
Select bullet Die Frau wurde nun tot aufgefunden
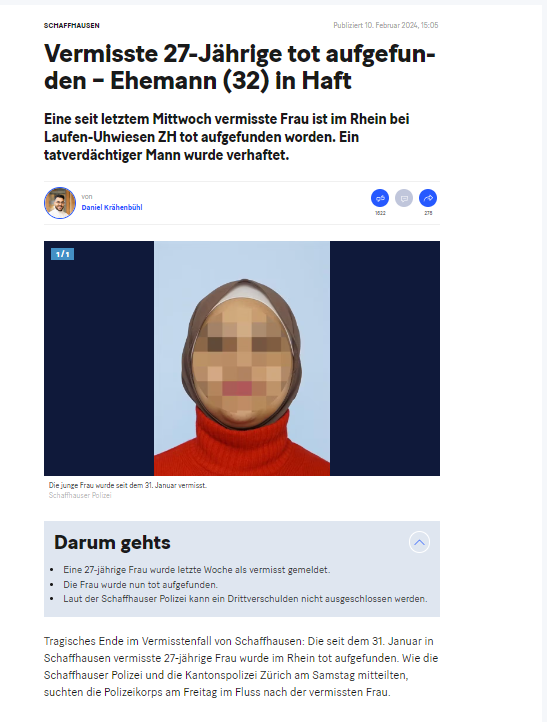coord(140,584)
